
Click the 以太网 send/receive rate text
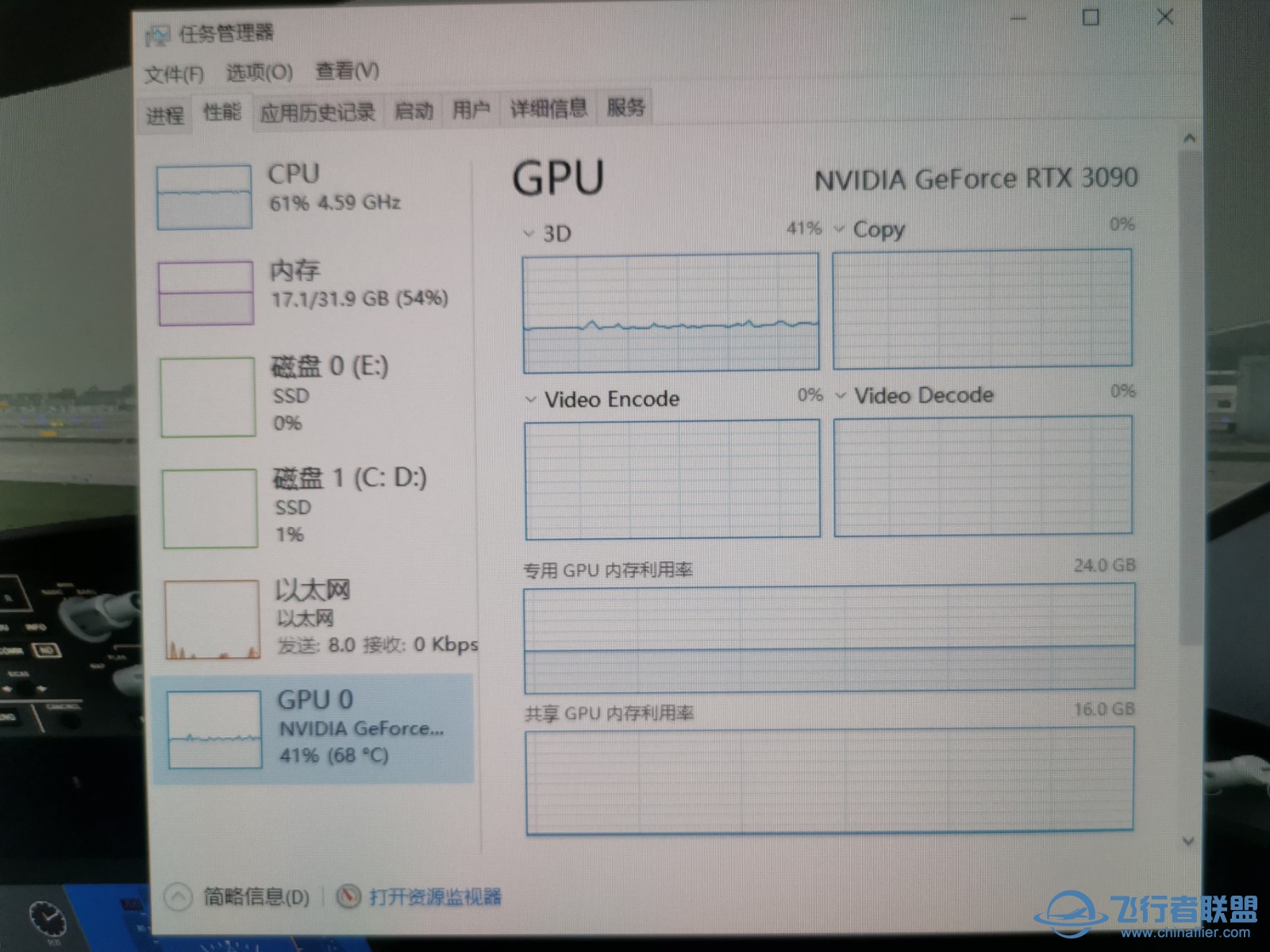pos(377,645)
